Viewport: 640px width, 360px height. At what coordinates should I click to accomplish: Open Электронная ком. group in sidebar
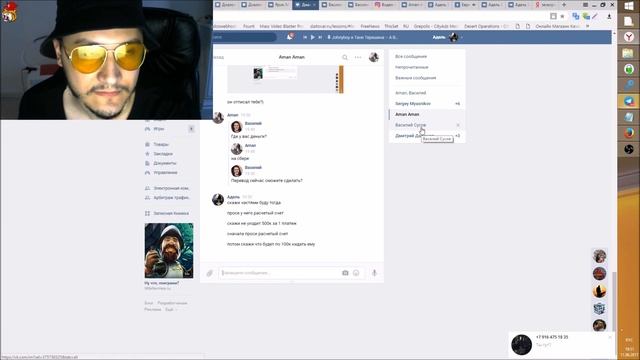click(x=167, y=189)
